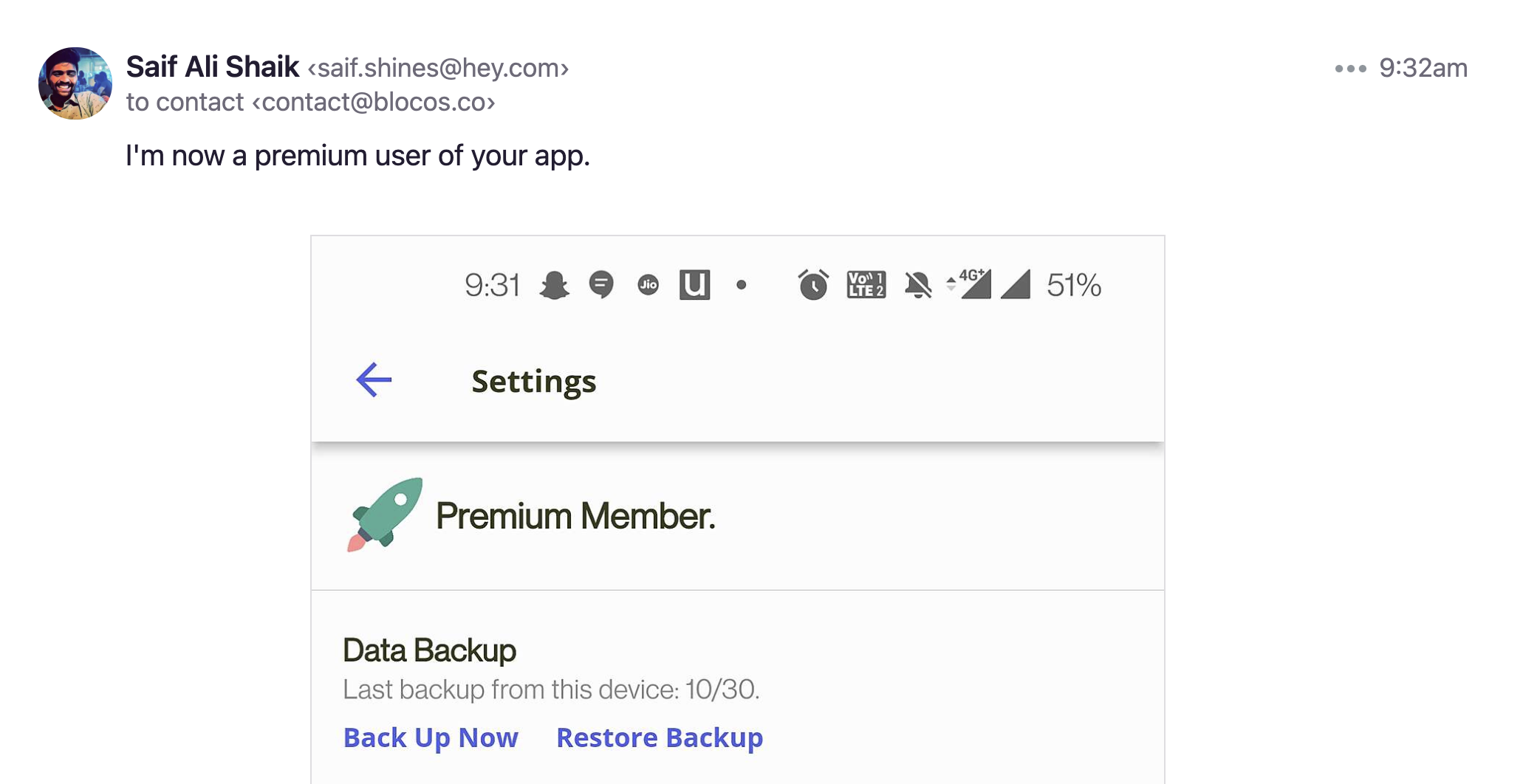
Task: Click the second SIM signal icon
Action: tap(1016, 285)
